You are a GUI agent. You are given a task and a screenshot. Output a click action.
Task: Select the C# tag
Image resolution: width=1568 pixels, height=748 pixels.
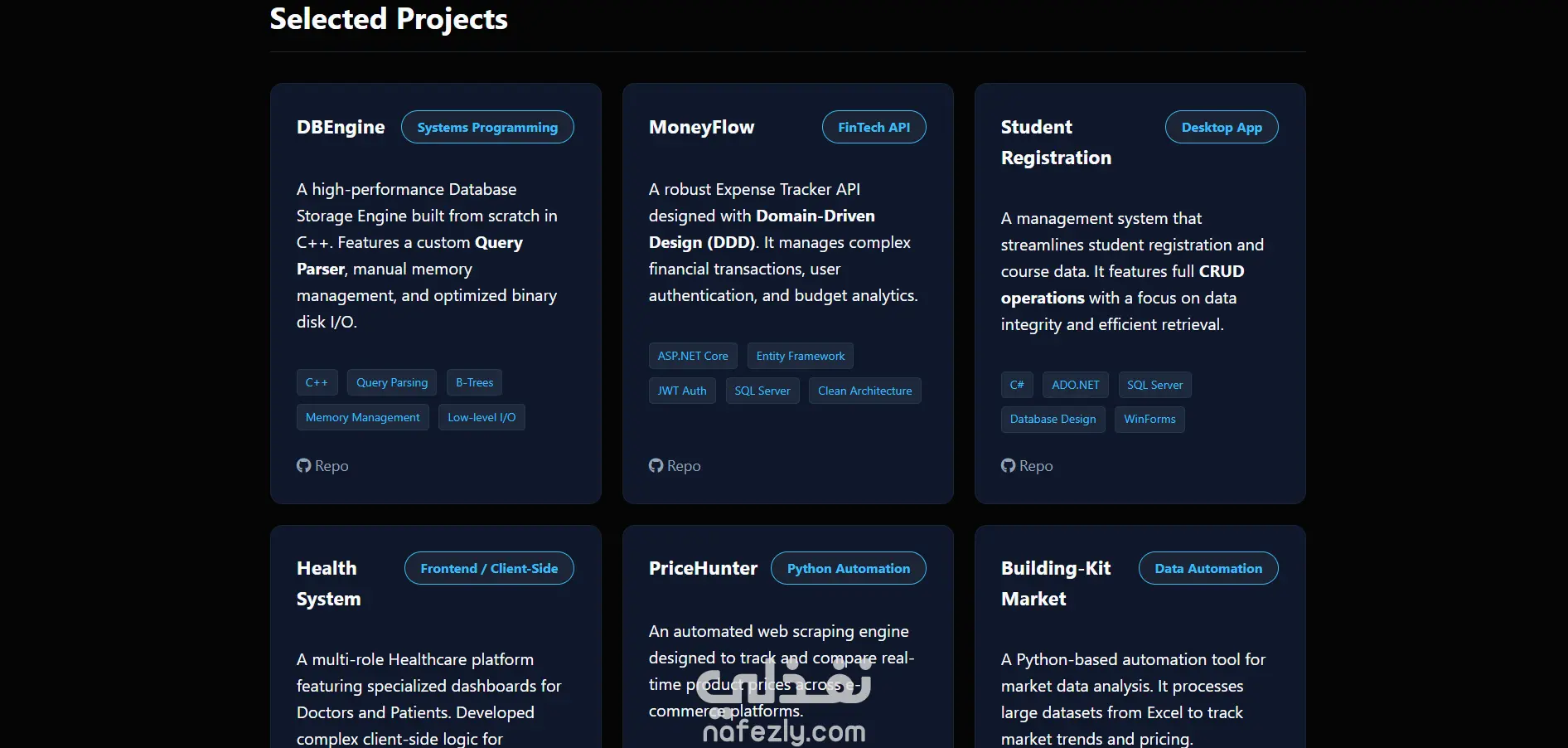coord(1017,385)
